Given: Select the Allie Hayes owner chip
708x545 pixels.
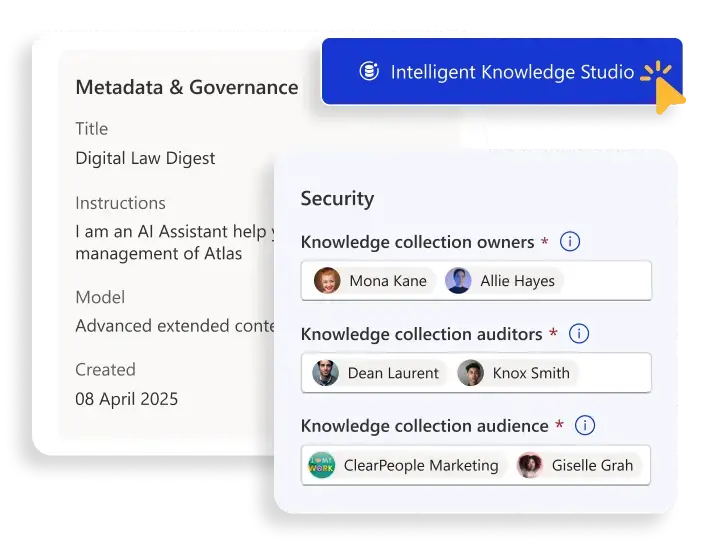Looking at the screenshot, I should tap(503, 280).
